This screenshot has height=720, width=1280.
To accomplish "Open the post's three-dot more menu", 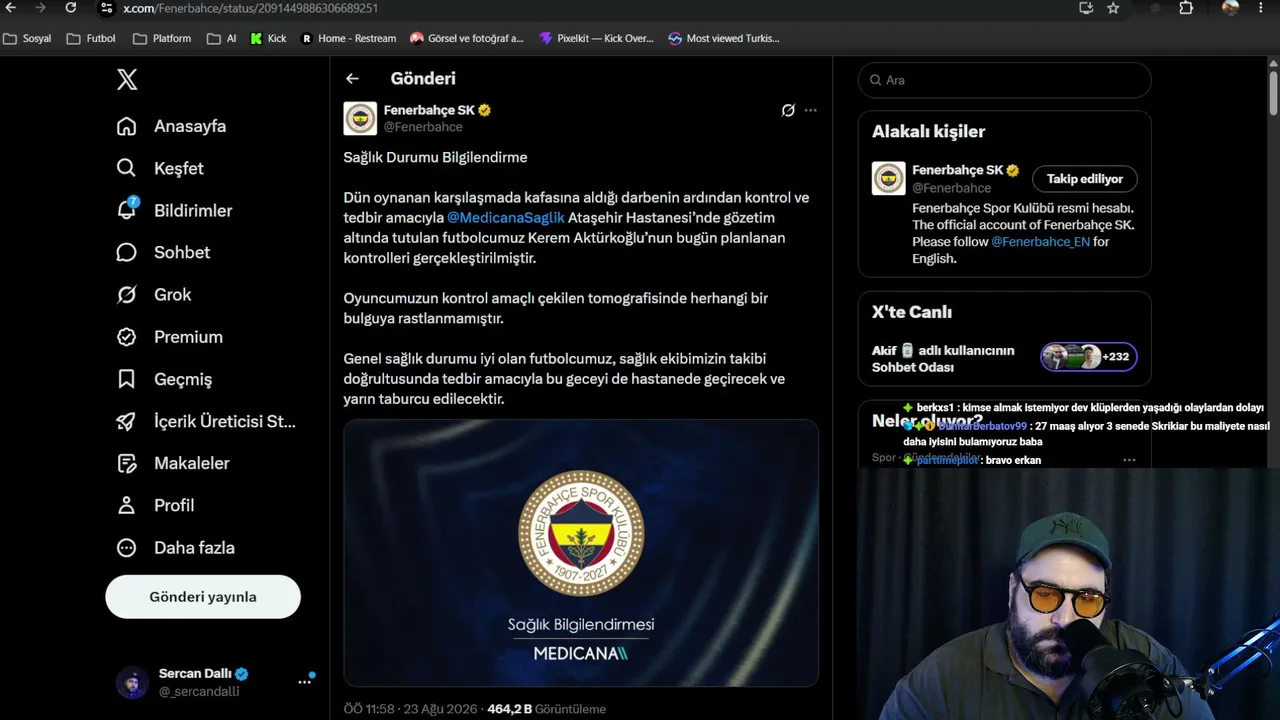I will point(811,110).
